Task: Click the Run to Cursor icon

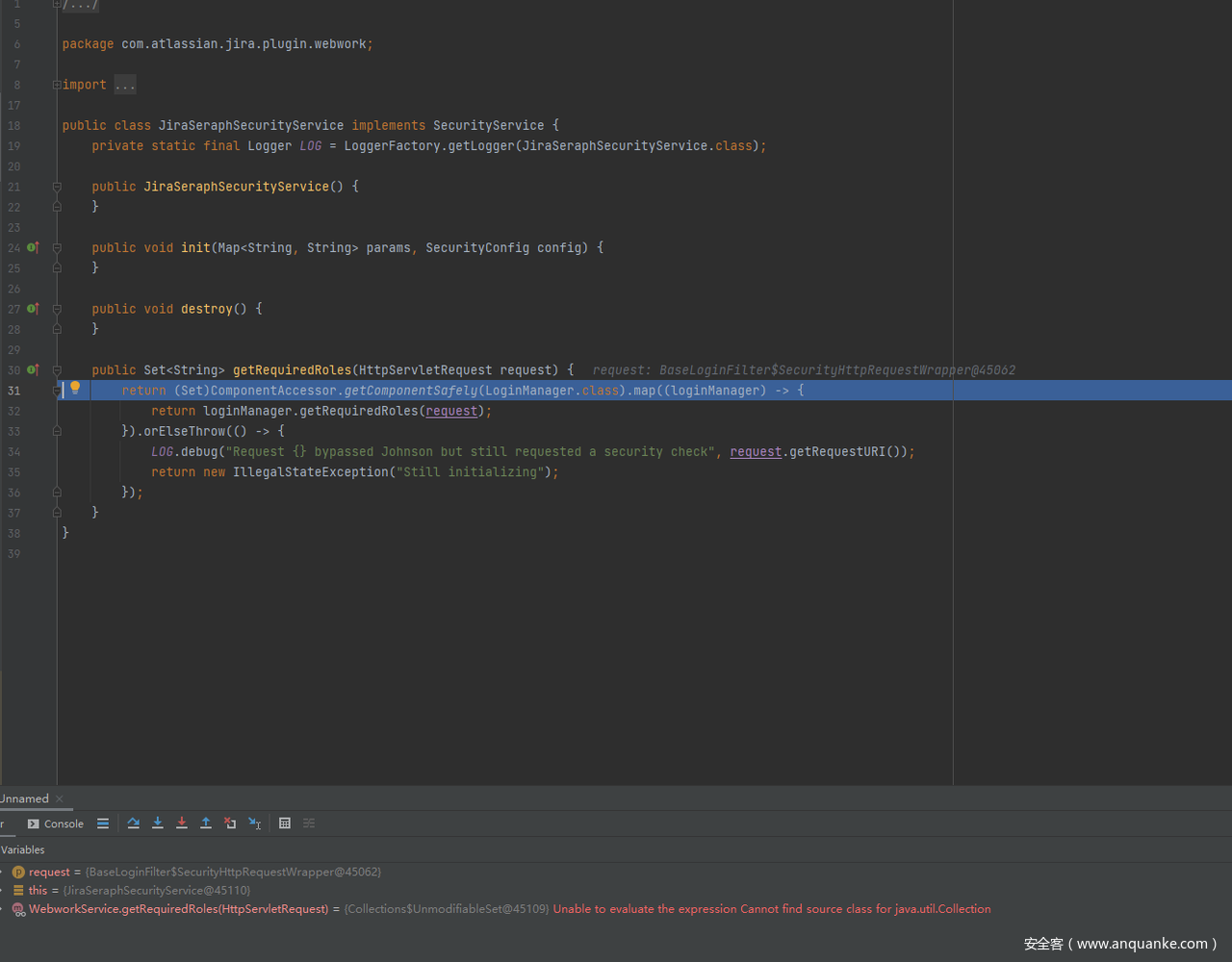Action: (255, 823)
